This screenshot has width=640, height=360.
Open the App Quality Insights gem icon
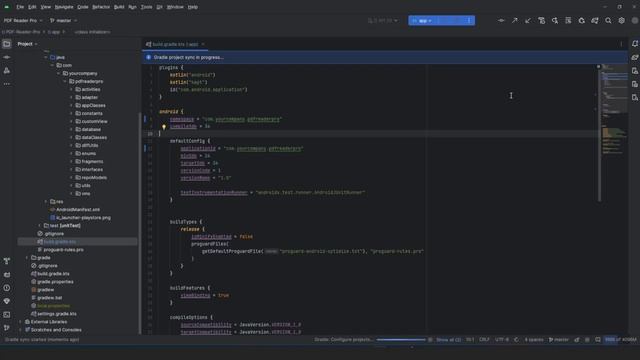click(7, 301)
